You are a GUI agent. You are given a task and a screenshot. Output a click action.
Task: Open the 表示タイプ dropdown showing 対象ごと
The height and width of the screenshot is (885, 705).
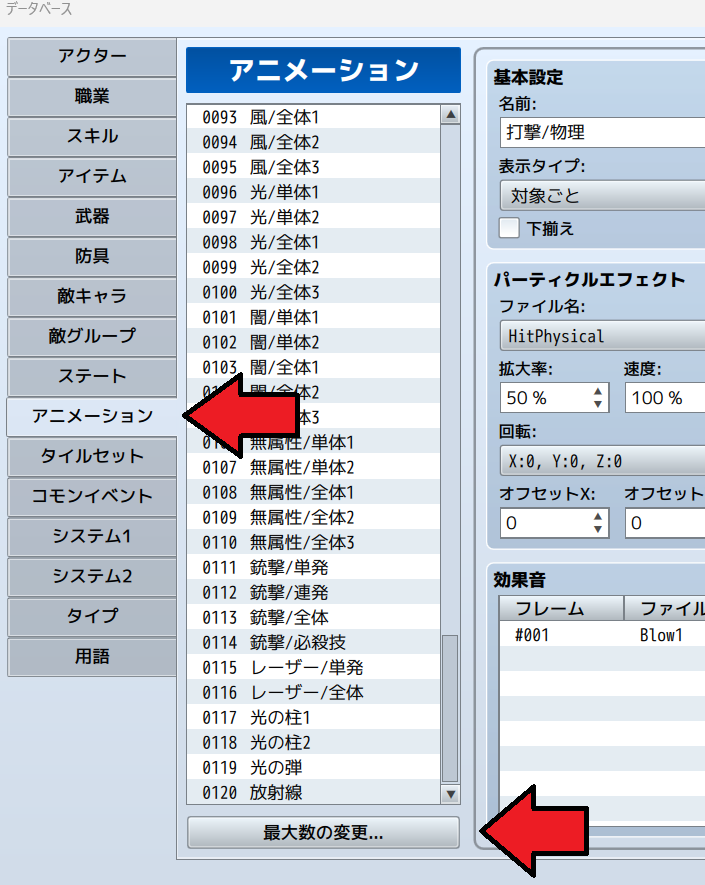[602, 196]
